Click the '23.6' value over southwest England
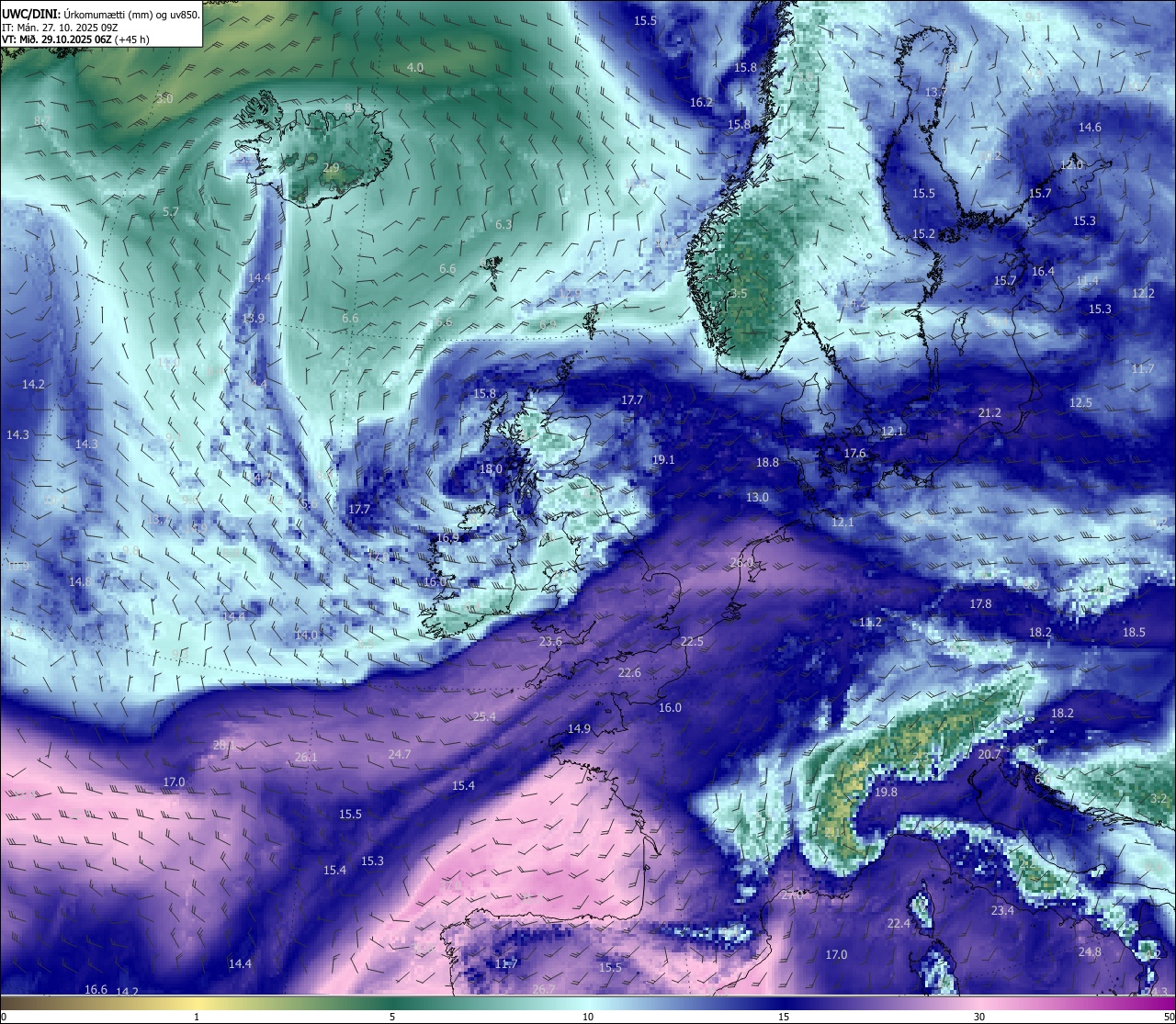 tap(550, 642)
